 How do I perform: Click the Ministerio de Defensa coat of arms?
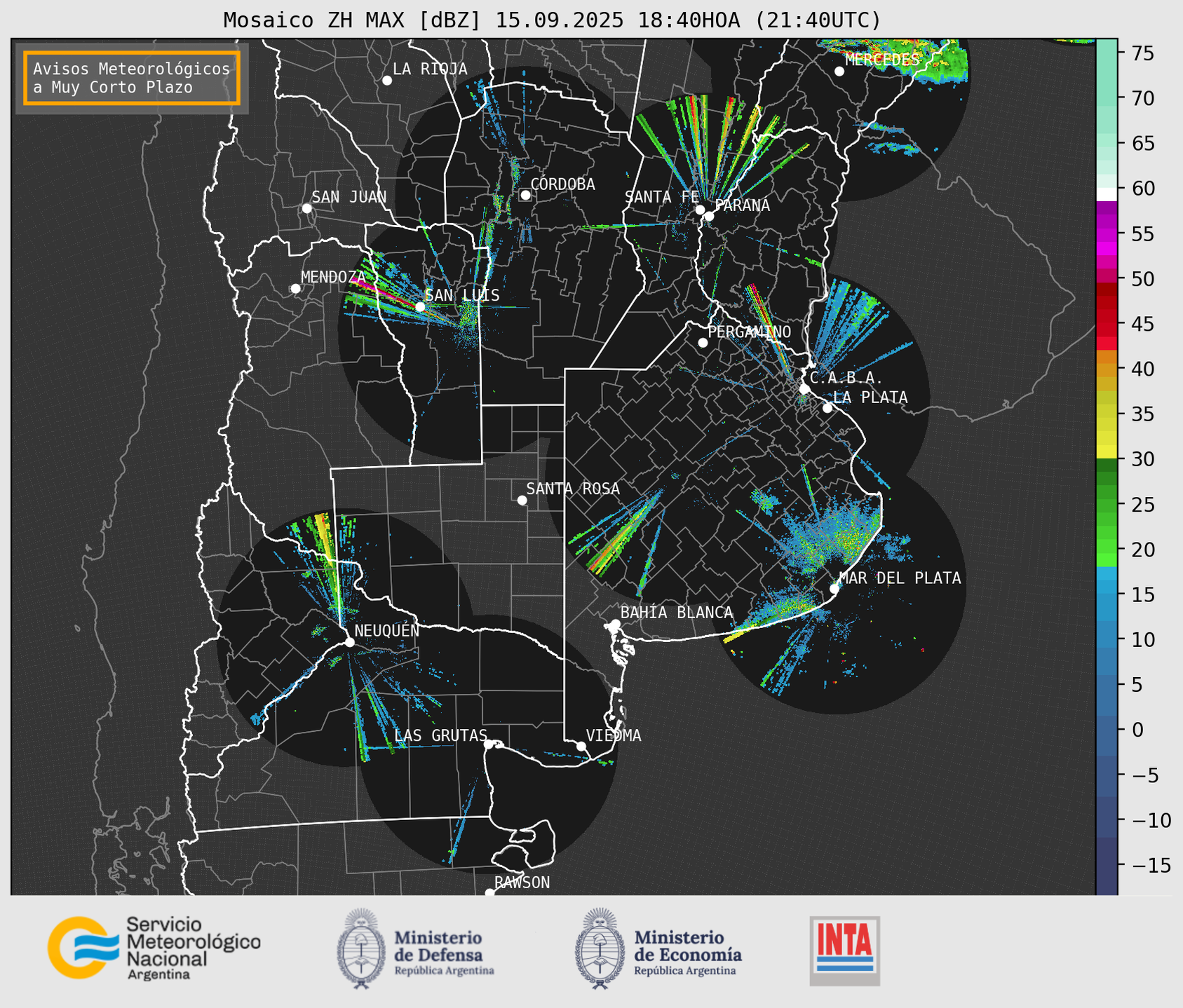362,948
